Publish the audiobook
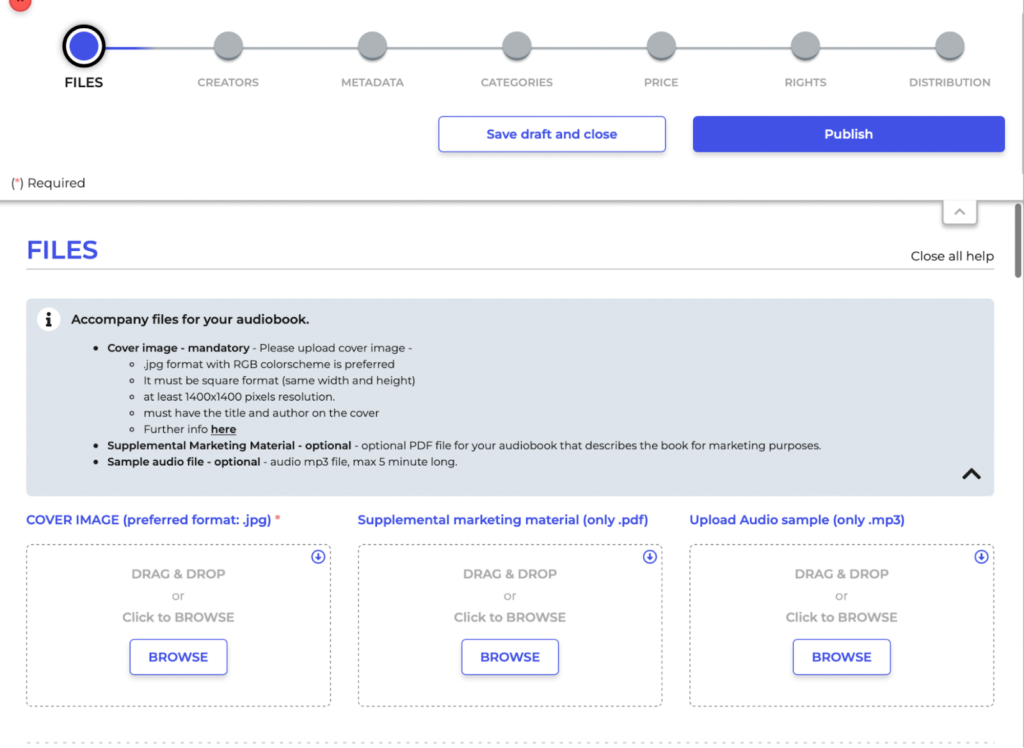The image size is (1024, 748). click(848, 134)
